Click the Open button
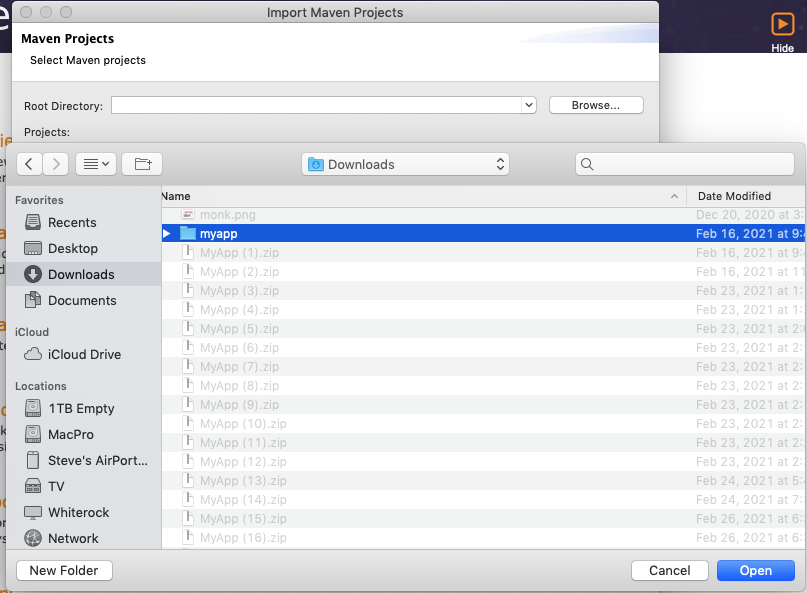 tap(755, 570)
